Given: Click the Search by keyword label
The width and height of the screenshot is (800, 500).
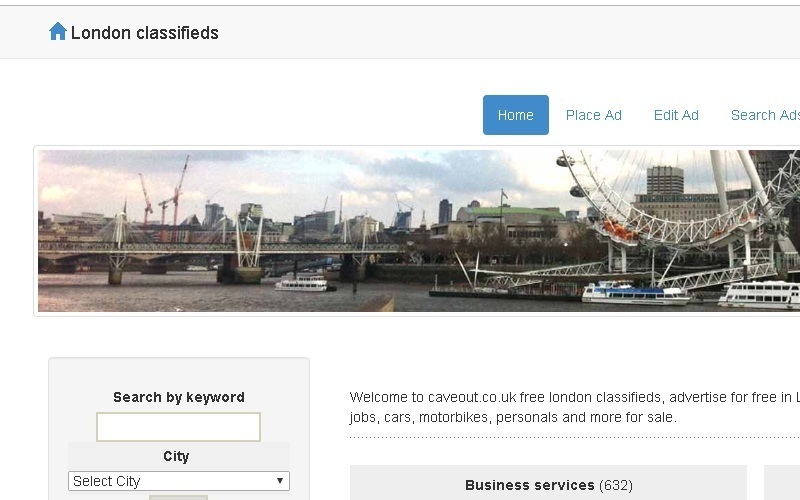Looking at the screenshot, I should (x=179, y=397).
